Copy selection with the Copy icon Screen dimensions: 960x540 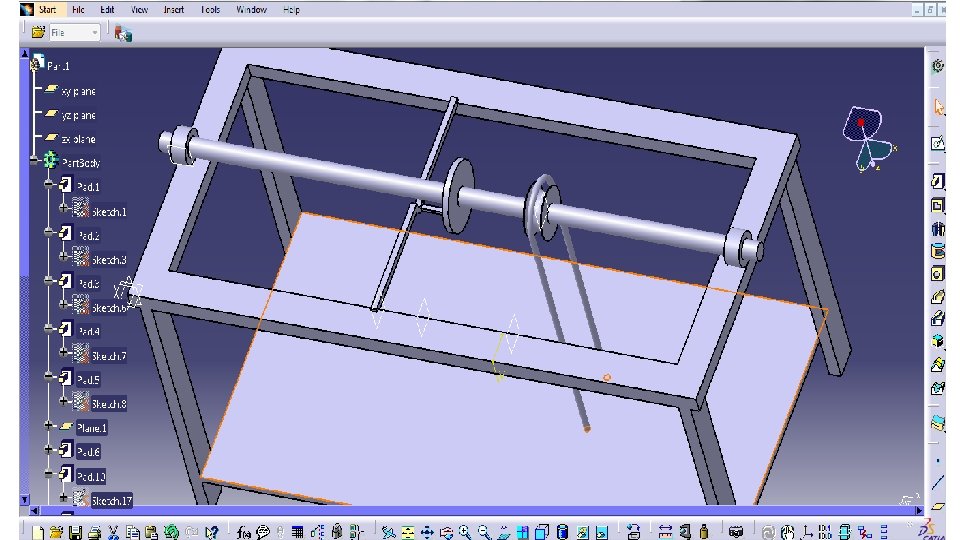point(132,533)
